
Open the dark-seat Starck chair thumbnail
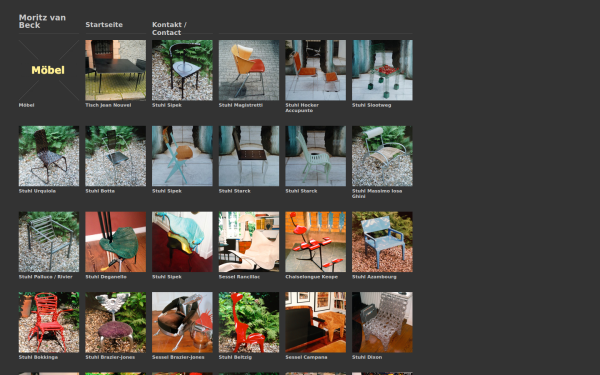[x=249, y=156]
